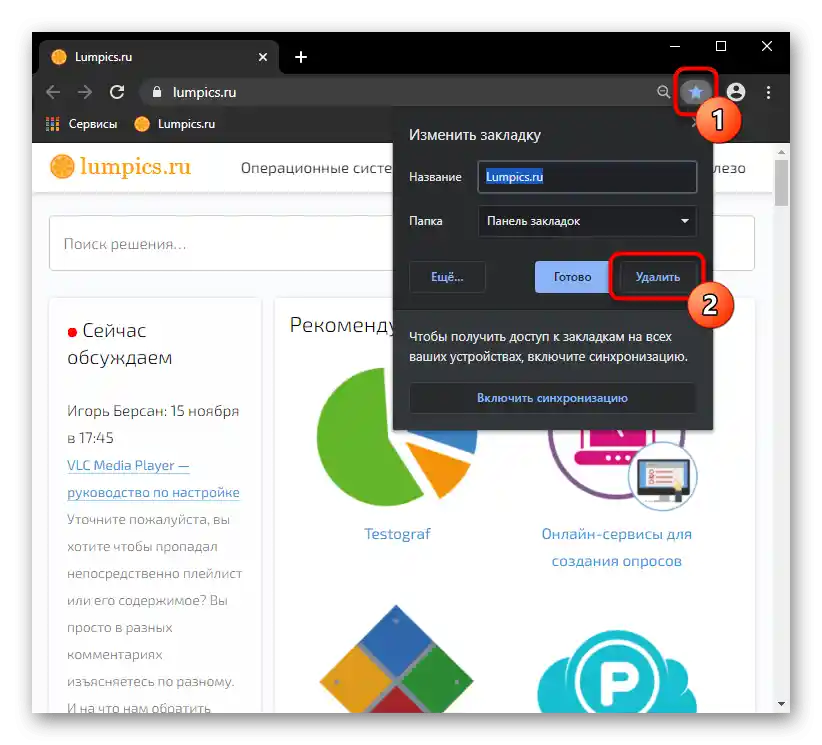Maximize the browser window
The image size is (822, 745).
721,47
